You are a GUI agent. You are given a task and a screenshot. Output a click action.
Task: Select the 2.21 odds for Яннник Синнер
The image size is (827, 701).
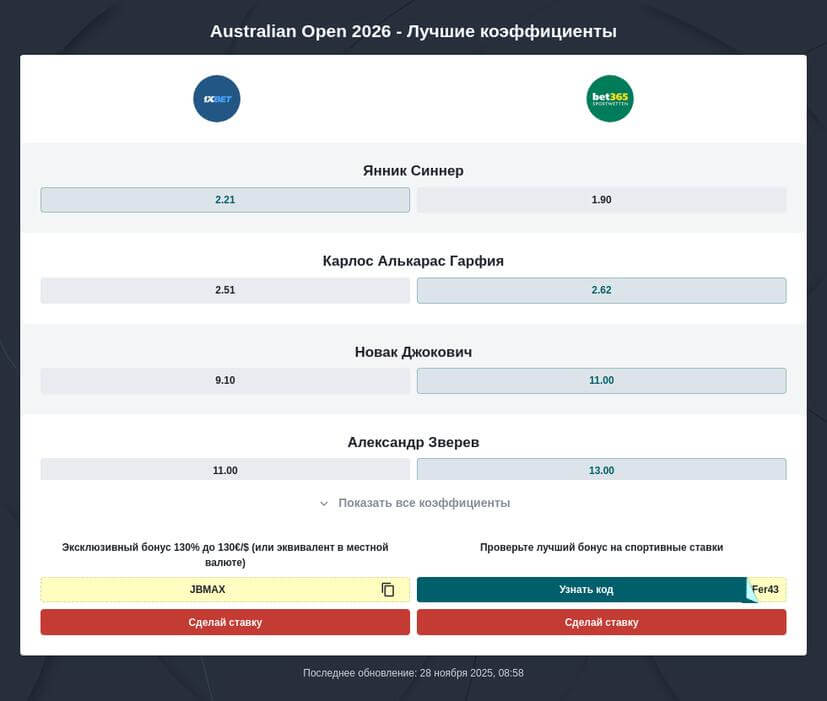224,199
